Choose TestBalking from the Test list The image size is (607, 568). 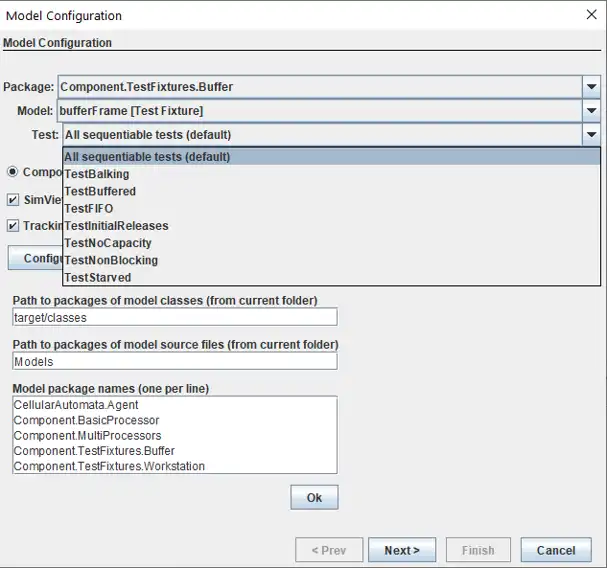[332, 174]
